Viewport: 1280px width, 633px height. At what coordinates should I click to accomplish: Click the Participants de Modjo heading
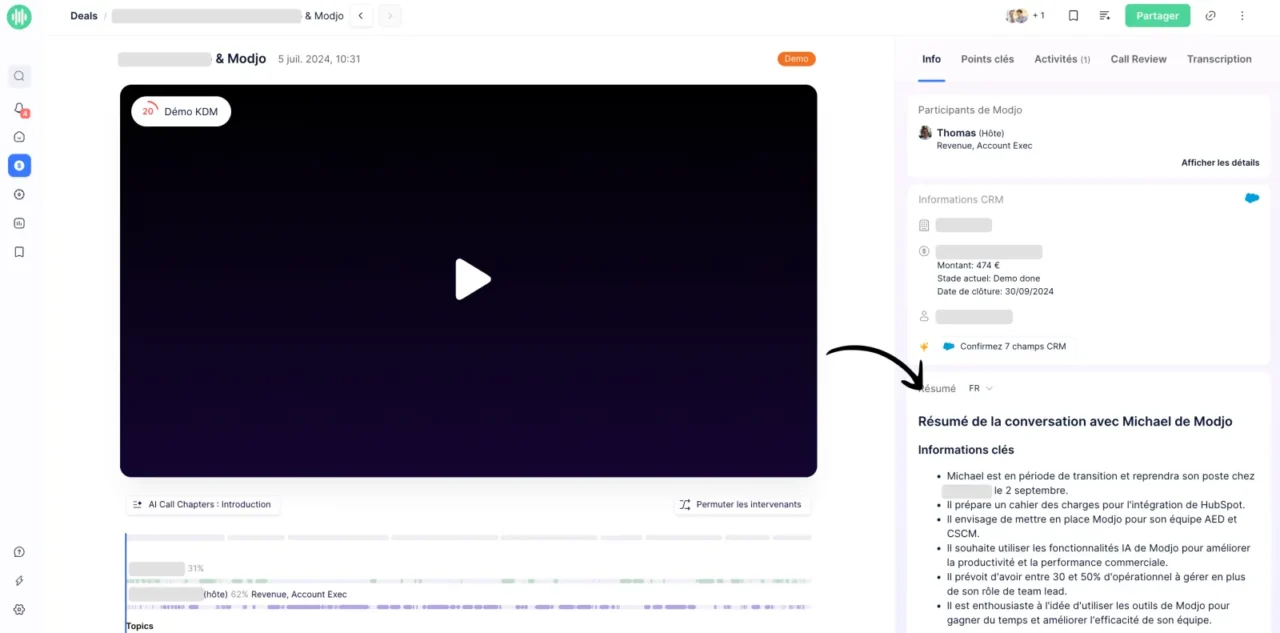970,110
